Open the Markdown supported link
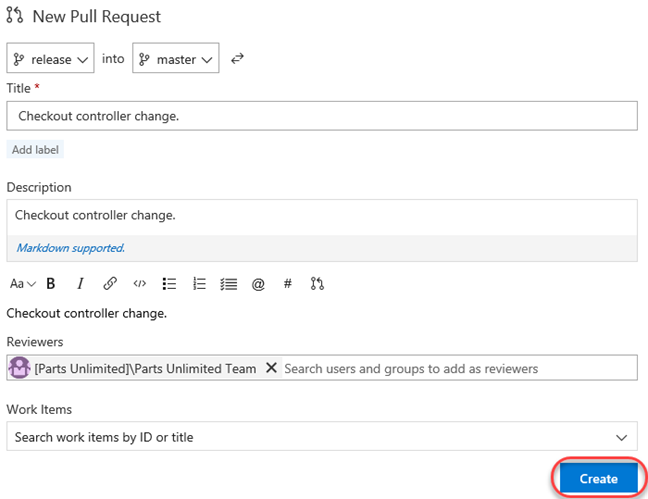 coord(71,248)
